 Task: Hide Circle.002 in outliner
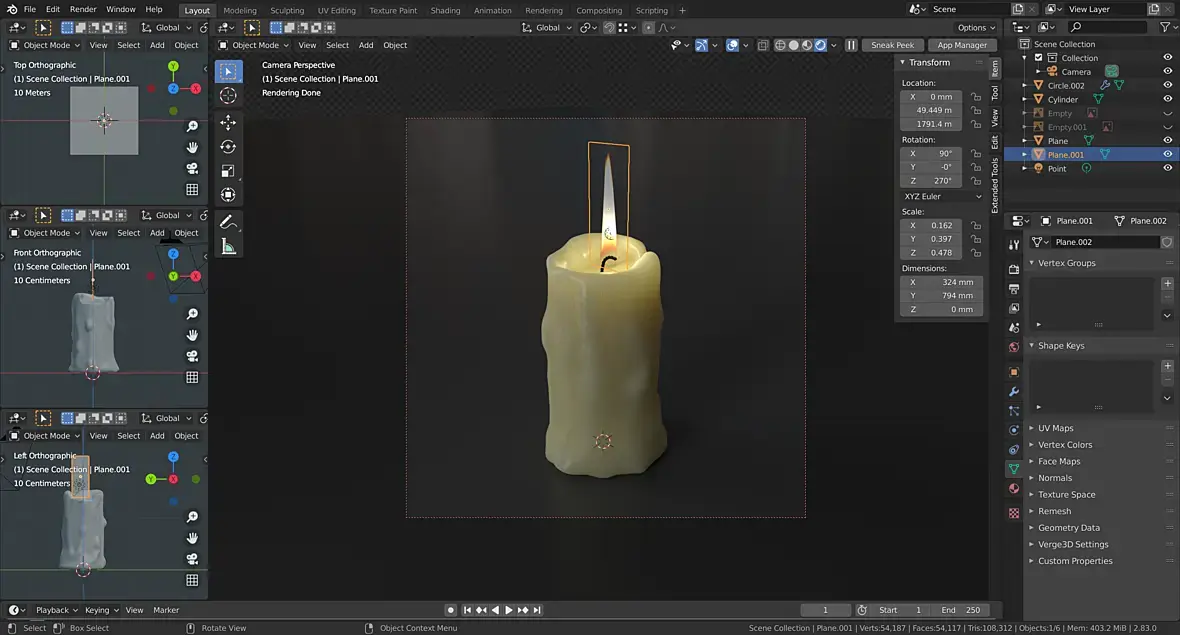[1167, 85]
